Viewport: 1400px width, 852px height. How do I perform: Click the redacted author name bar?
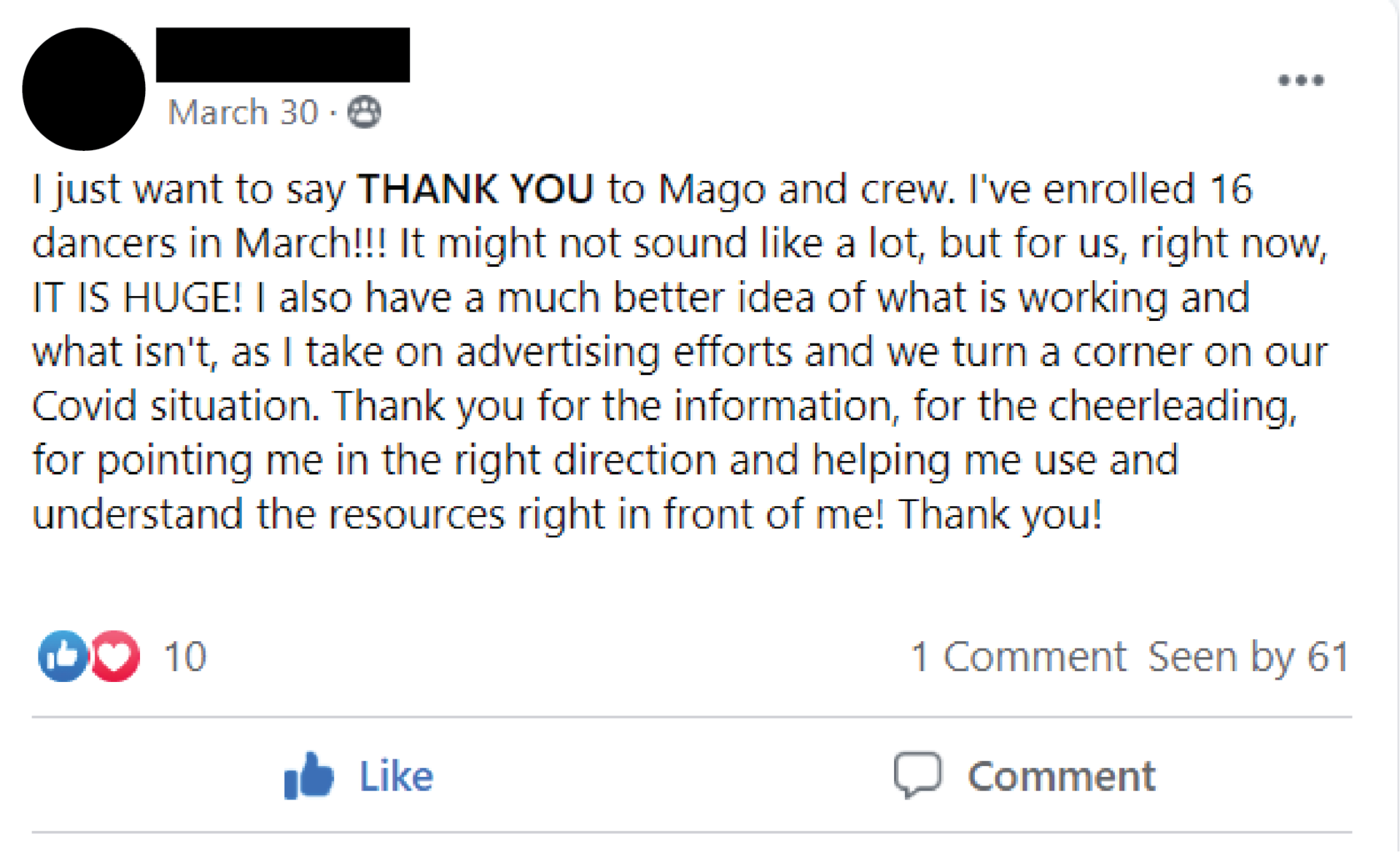pyautogui.click(x=283, y=55)
